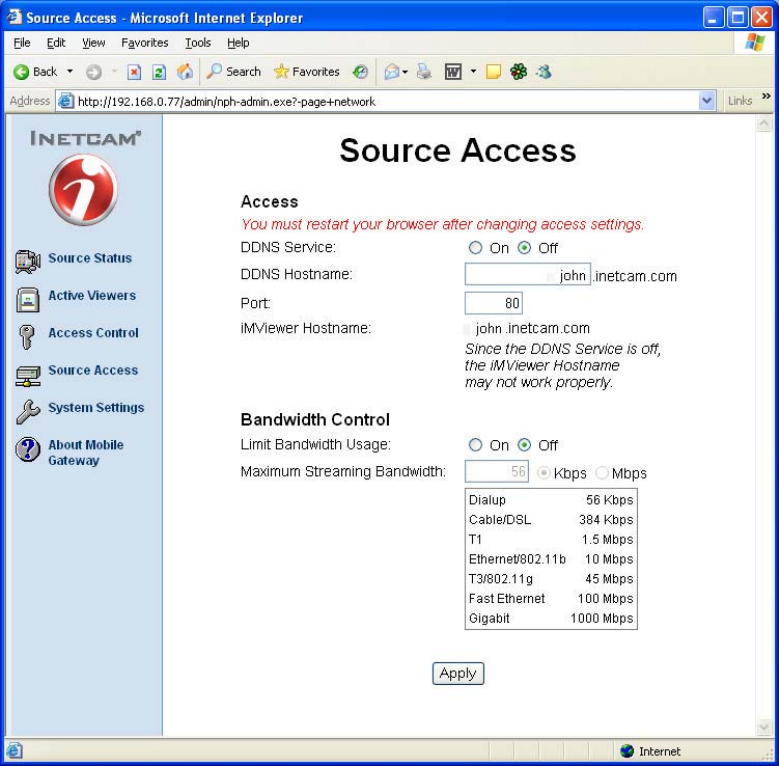Open the View menu
Screen dimensions: 779x766
click(x=93, y=43)
